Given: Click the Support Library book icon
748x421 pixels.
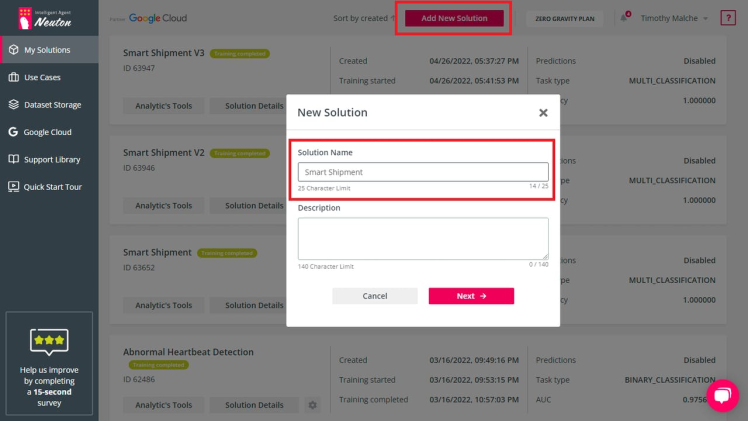Looking at the screenshot, I should coord(13,159).
